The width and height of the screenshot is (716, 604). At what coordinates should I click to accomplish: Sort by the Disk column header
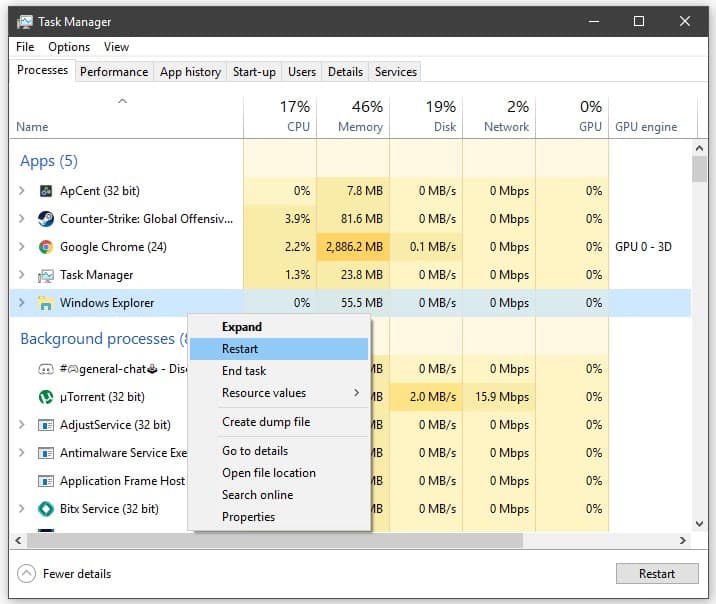tap(426, 117)
